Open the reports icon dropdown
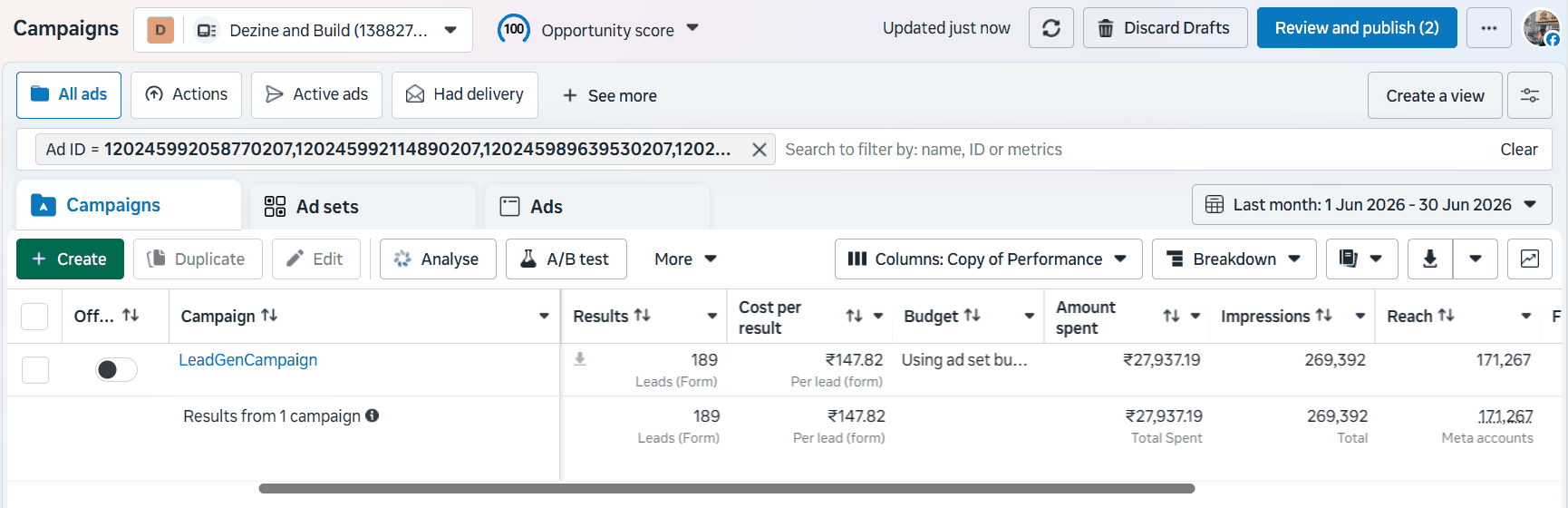This screenshot has height=508, width=1568. pyautogui.click(x=1362, y=259)
